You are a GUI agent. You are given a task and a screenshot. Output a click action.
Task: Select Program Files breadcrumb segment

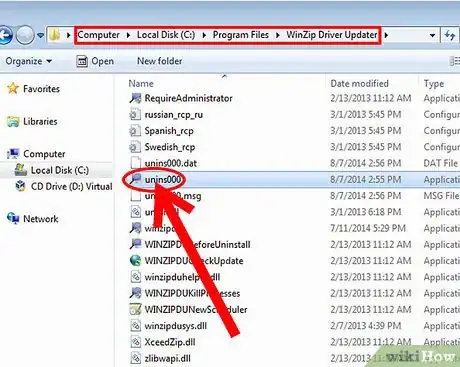pyautogui.click(x=241, y=35)
